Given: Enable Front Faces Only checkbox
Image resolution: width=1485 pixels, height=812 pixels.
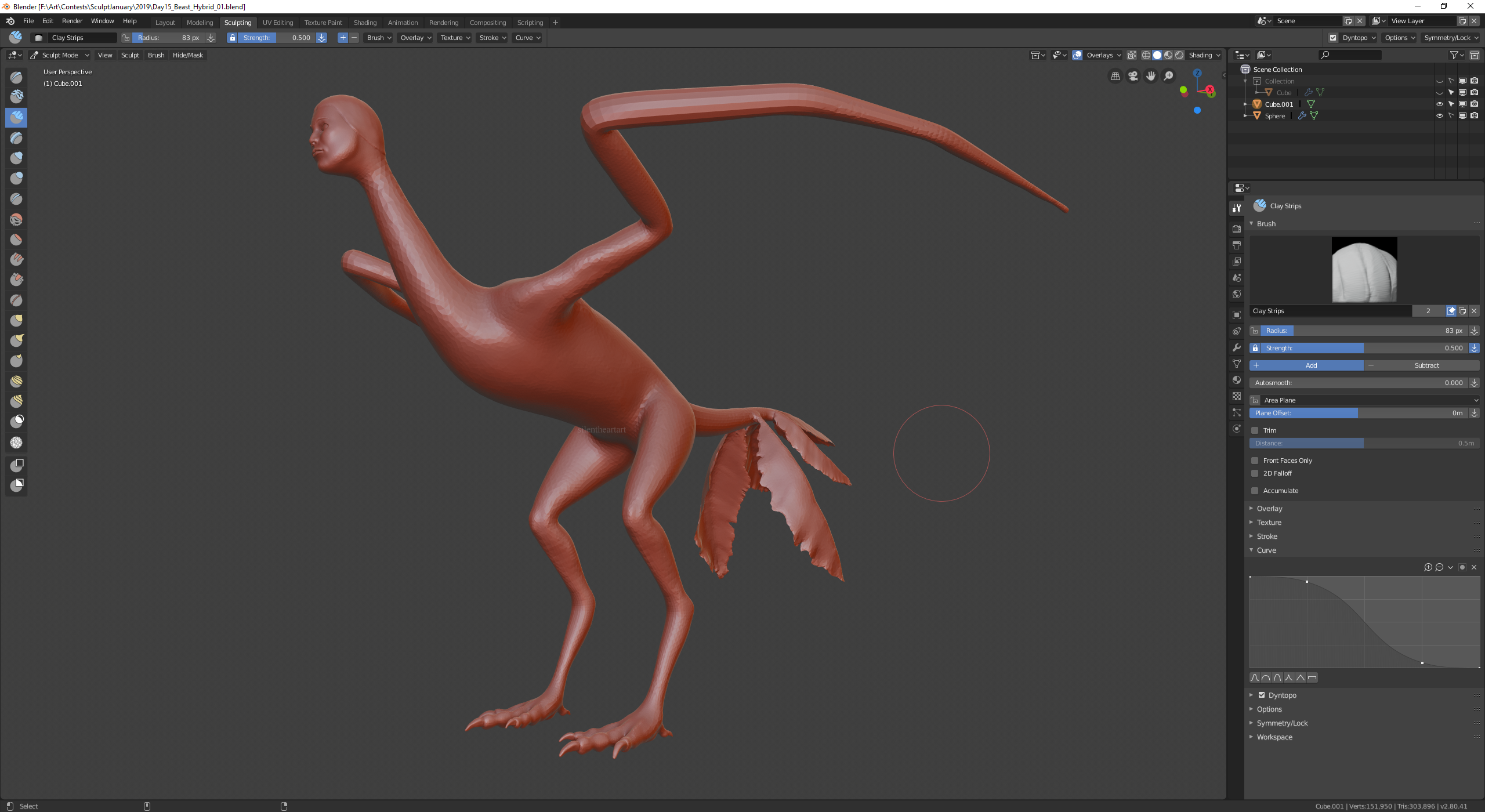Looking at the screenshot, I should (1255, 461).
